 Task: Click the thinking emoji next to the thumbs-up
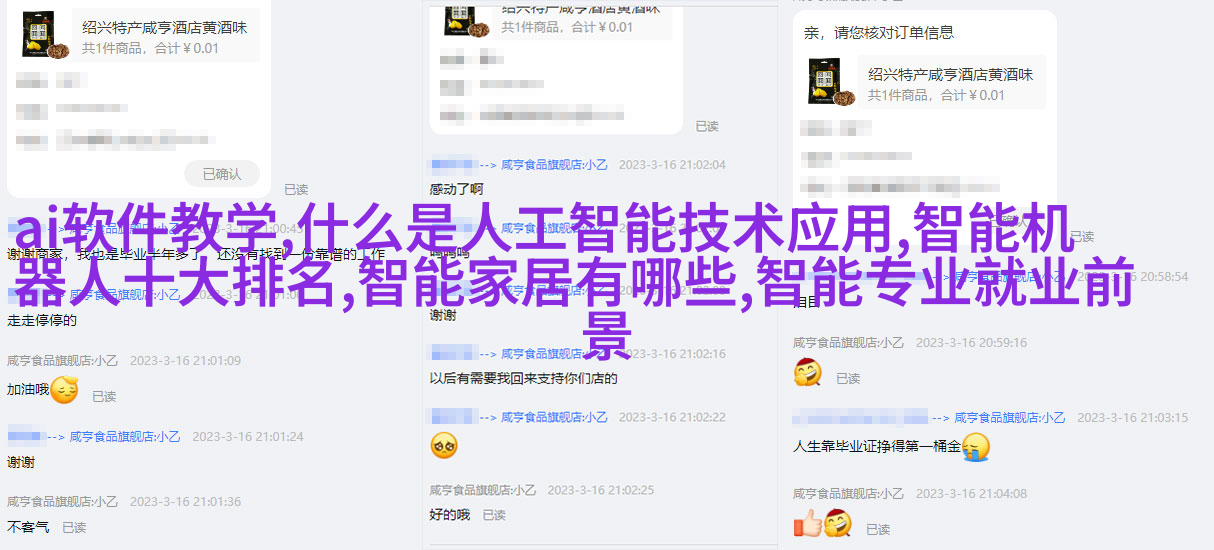point(837,523)
